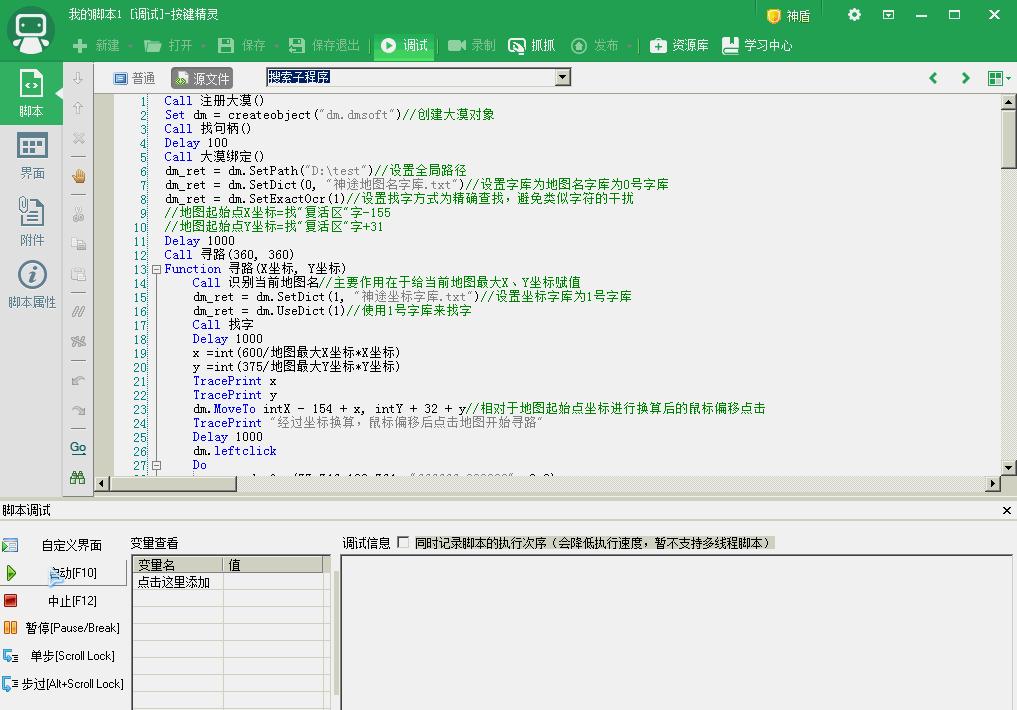Open 资源库 resource library

(679, 46)
